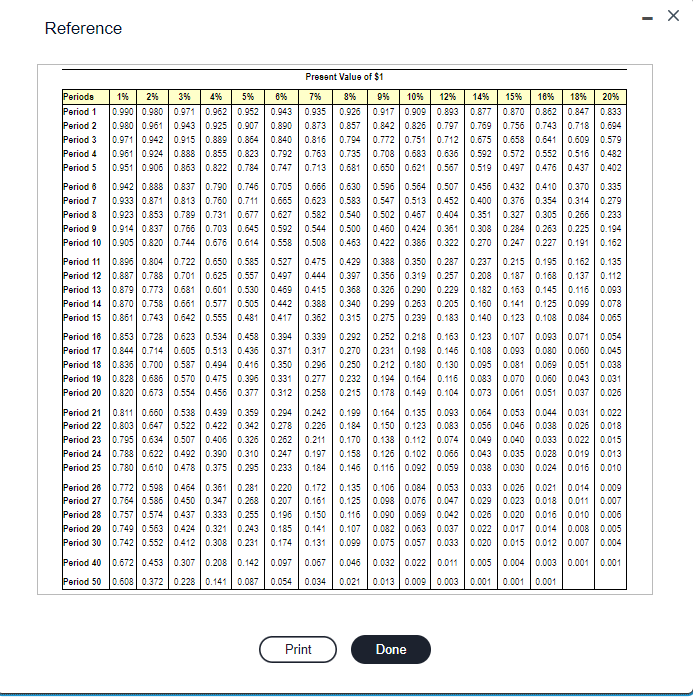Click the 16% column header
Image resolution: width=693 pixels, height=697 pixels.
tap(546, 96)
